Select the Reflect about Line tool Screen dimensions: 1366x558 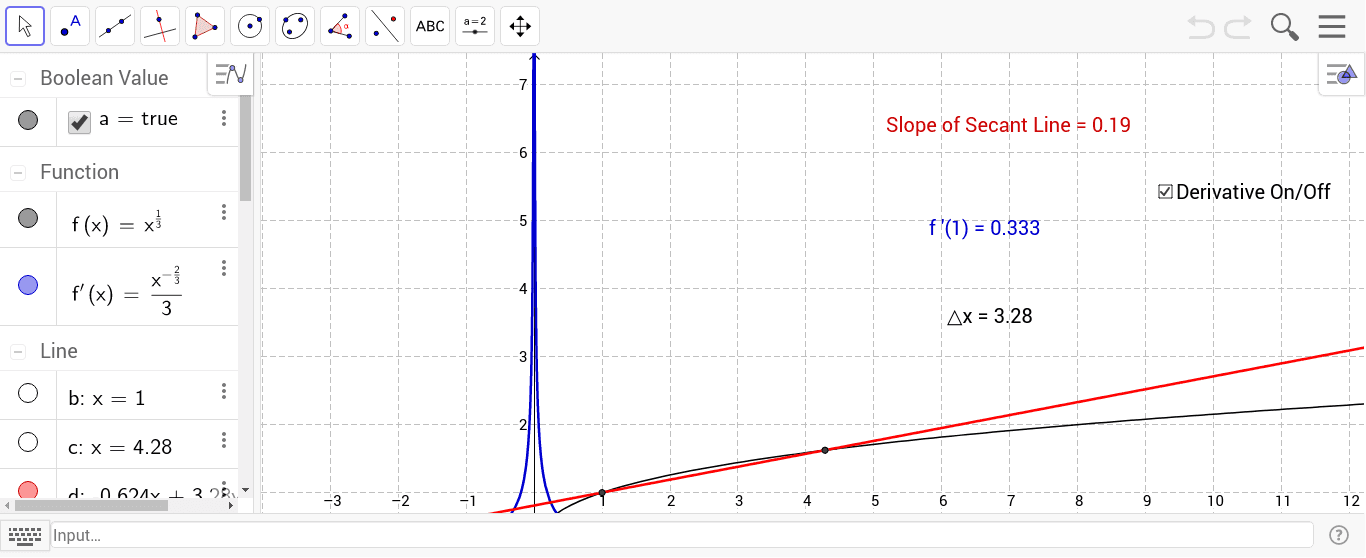385,26
